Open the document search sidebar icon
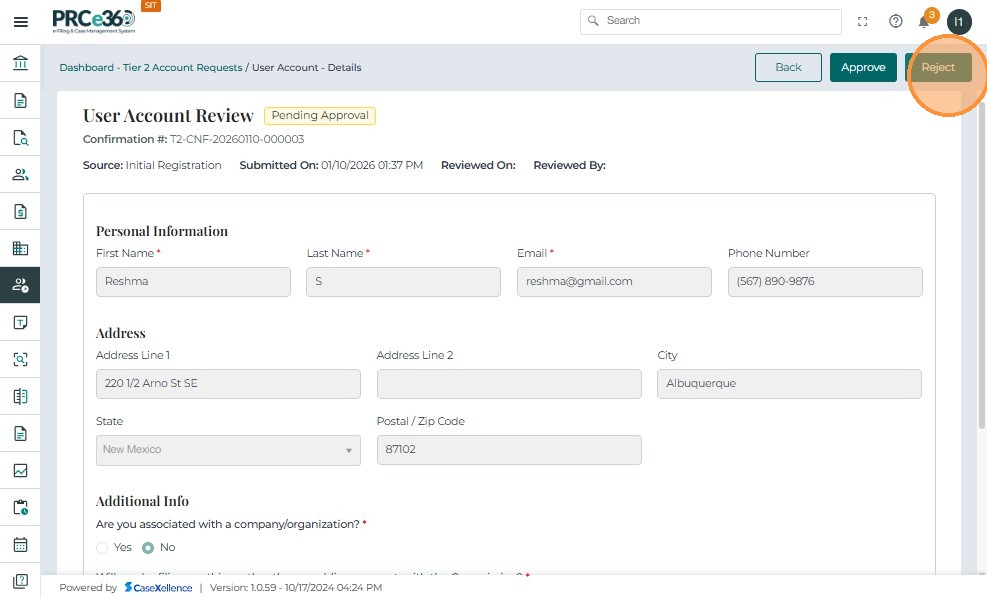This screenshot has height=599, width=987. pos(20,137)
